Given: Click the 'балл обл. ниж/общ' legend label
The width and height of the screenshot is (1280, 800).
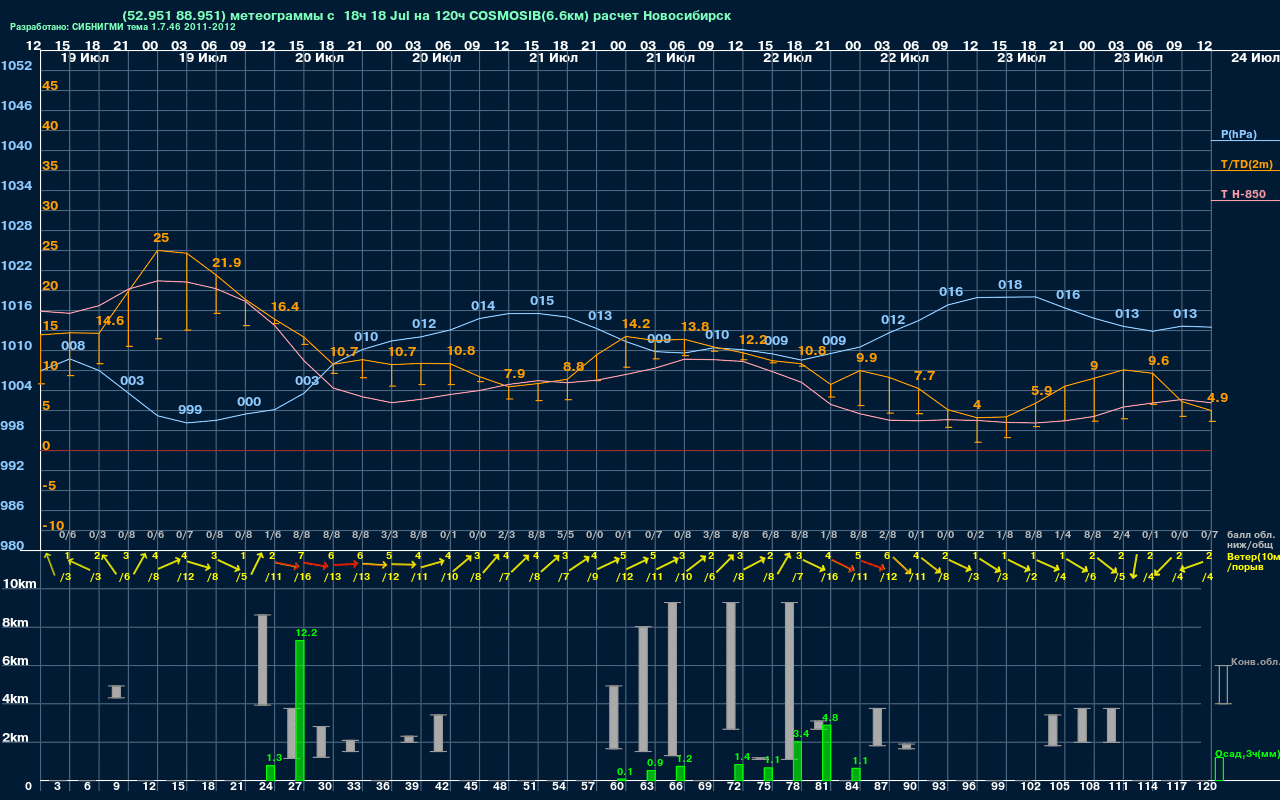Looking at the screenshot, I should [1249, 541].
